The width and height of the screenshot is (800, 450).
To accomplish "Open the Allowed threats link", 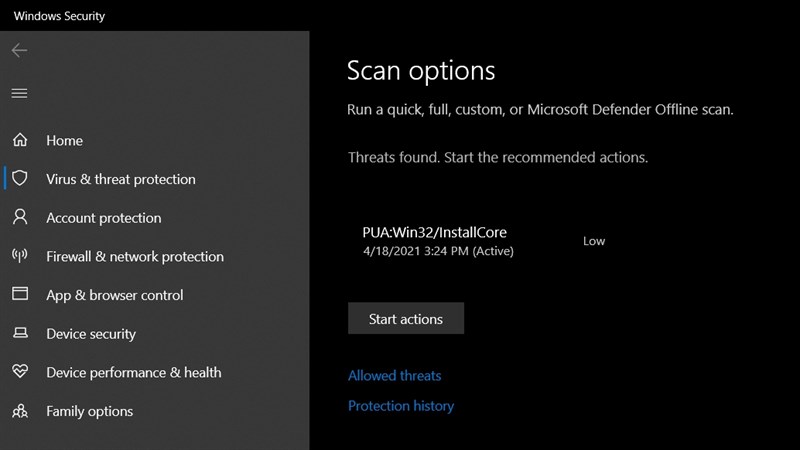I will (x=394, y=376).
